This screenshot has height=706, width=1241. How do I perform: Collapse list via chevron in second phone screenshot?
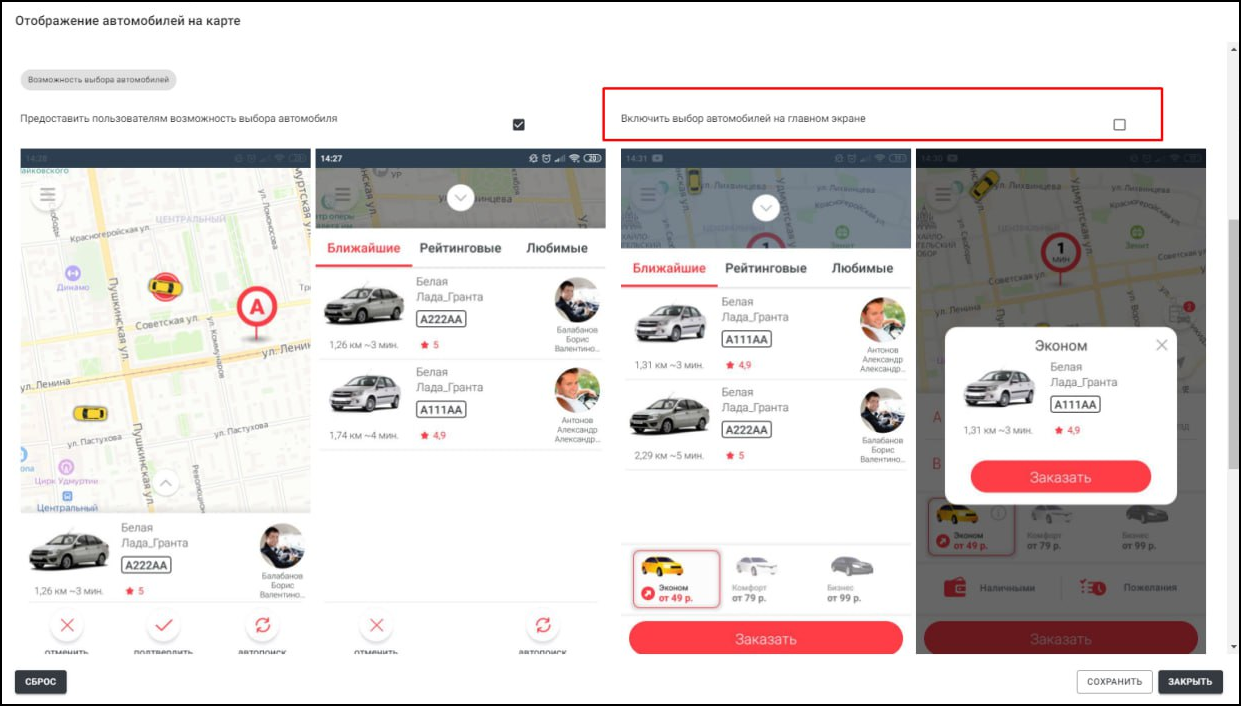click(x=460, y=197)
